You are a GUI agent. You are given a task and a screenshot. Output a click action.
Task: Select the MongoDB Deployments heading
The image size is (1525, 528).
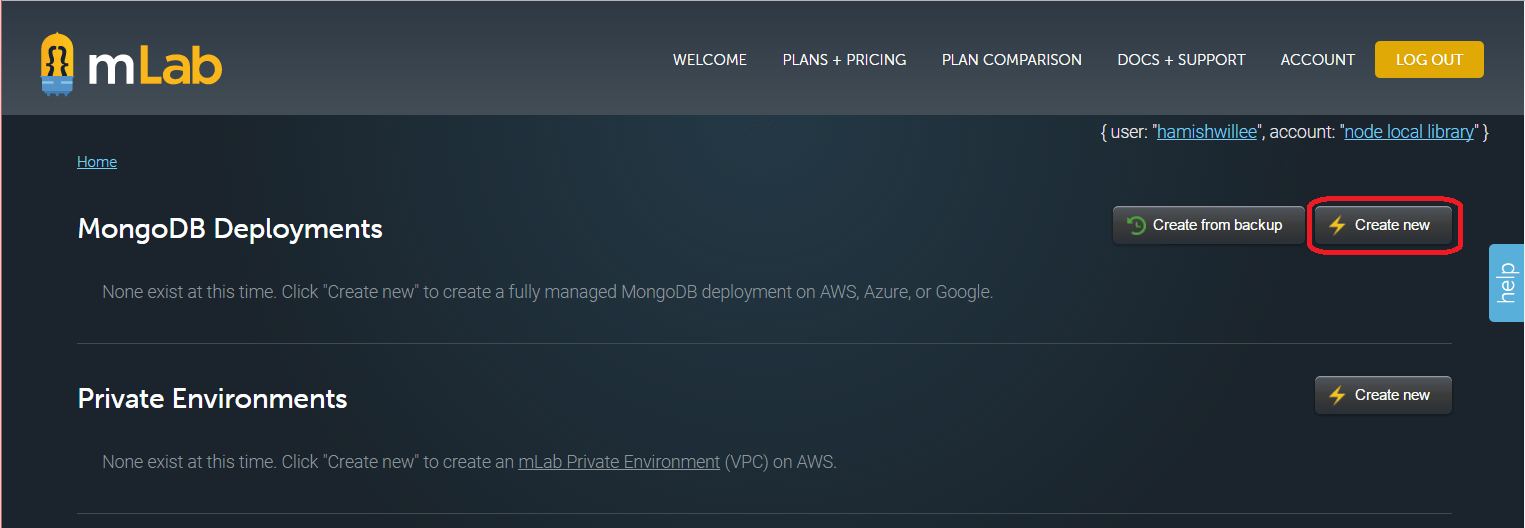(x=230, y=228)
